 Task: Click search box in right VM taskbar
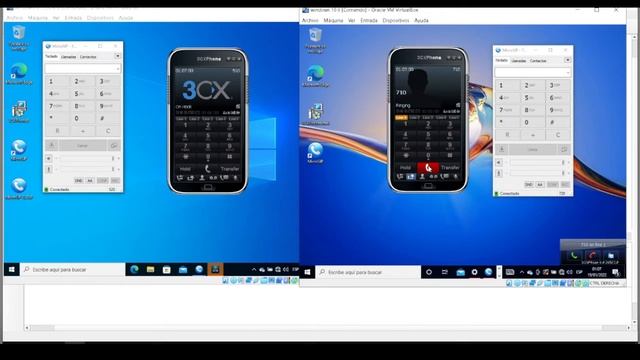[x=369, y=272]
